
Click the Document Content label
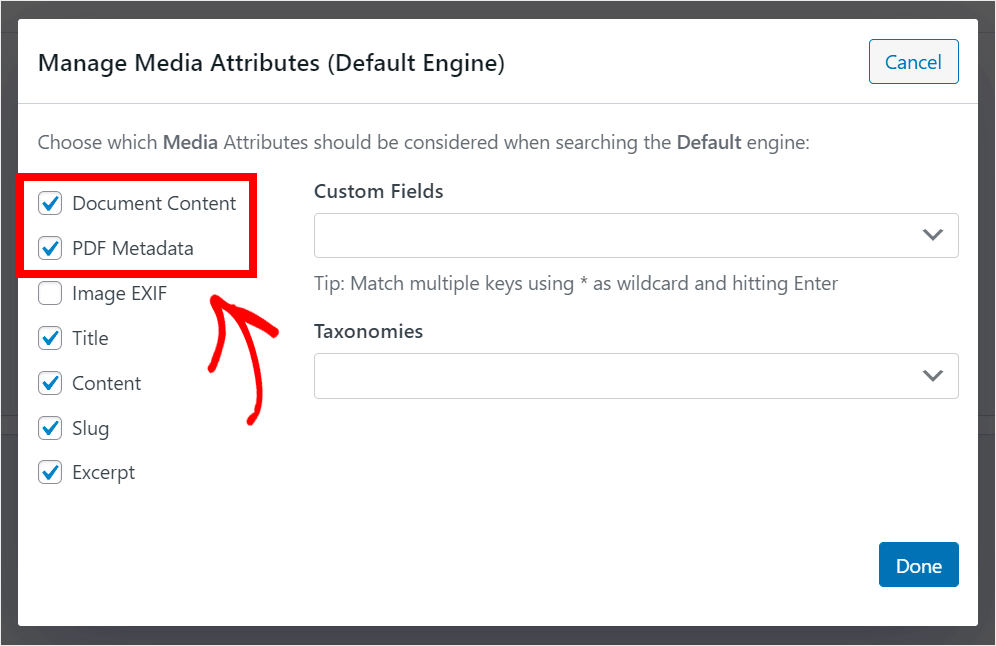154,203
